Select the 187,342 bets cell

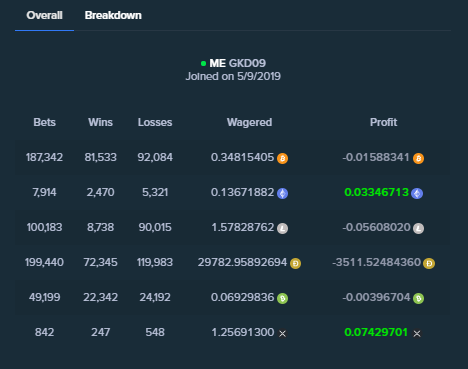point(44,157)
